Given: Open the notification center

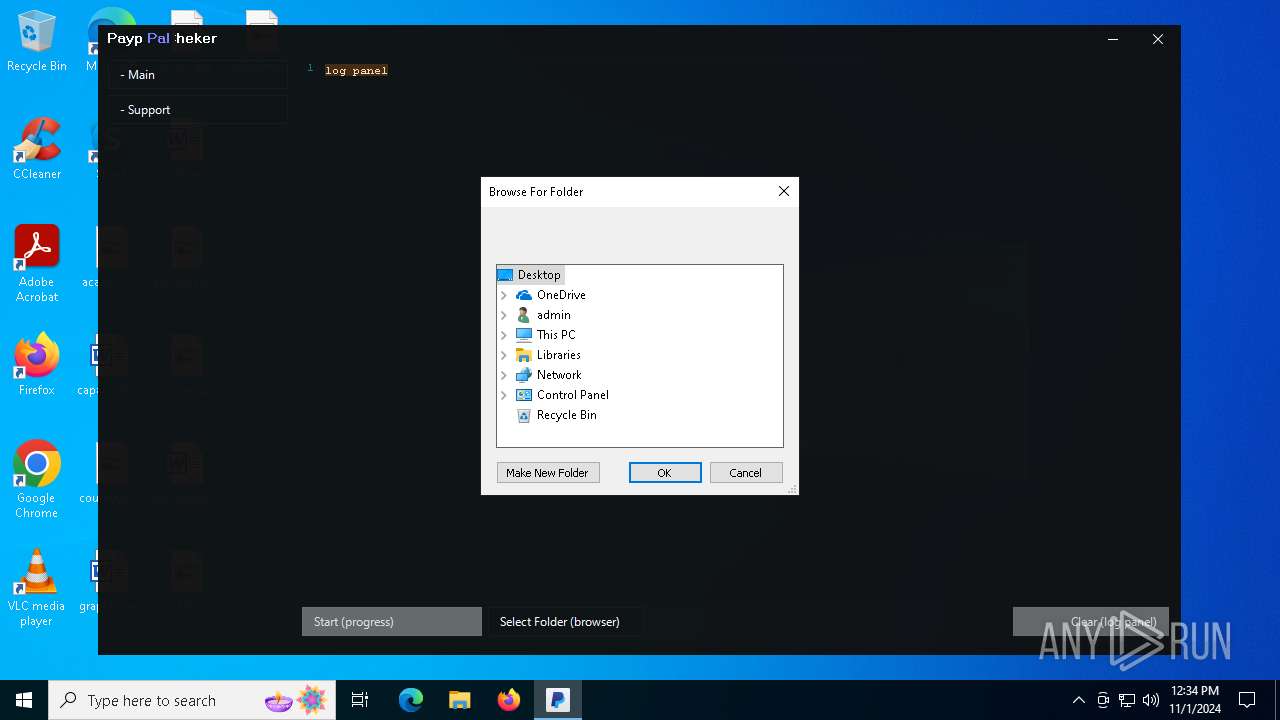Looking at the screenshot, I should click(x=1247, y=700).
